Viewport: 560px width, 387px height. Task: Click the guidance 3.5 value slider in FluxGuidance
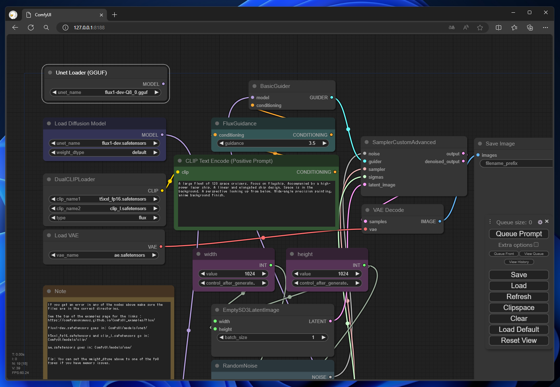point(273,143)
